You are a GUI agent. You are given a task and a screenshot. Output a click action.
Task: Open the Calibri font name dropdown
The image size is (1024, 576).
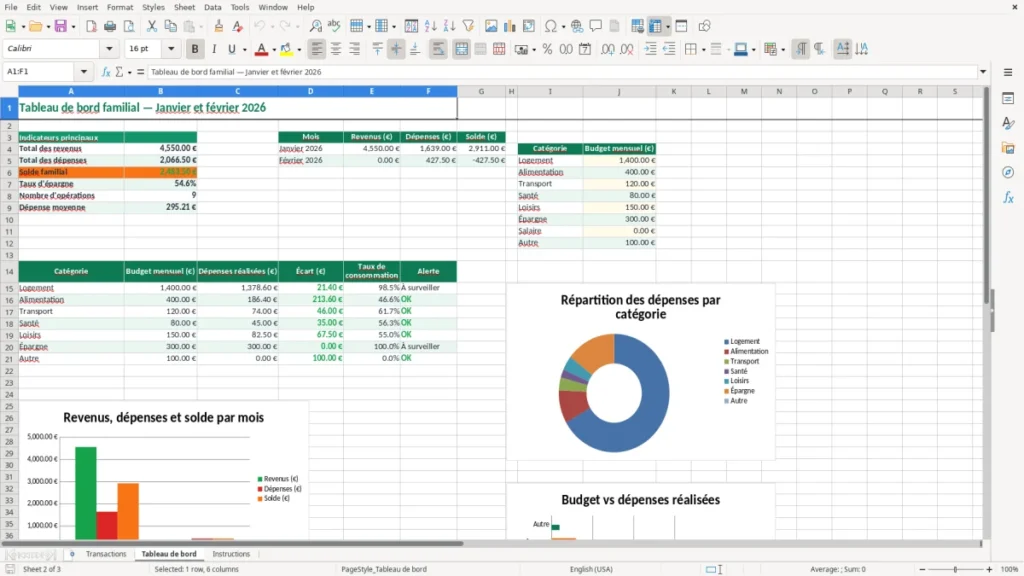click(109, 48)
